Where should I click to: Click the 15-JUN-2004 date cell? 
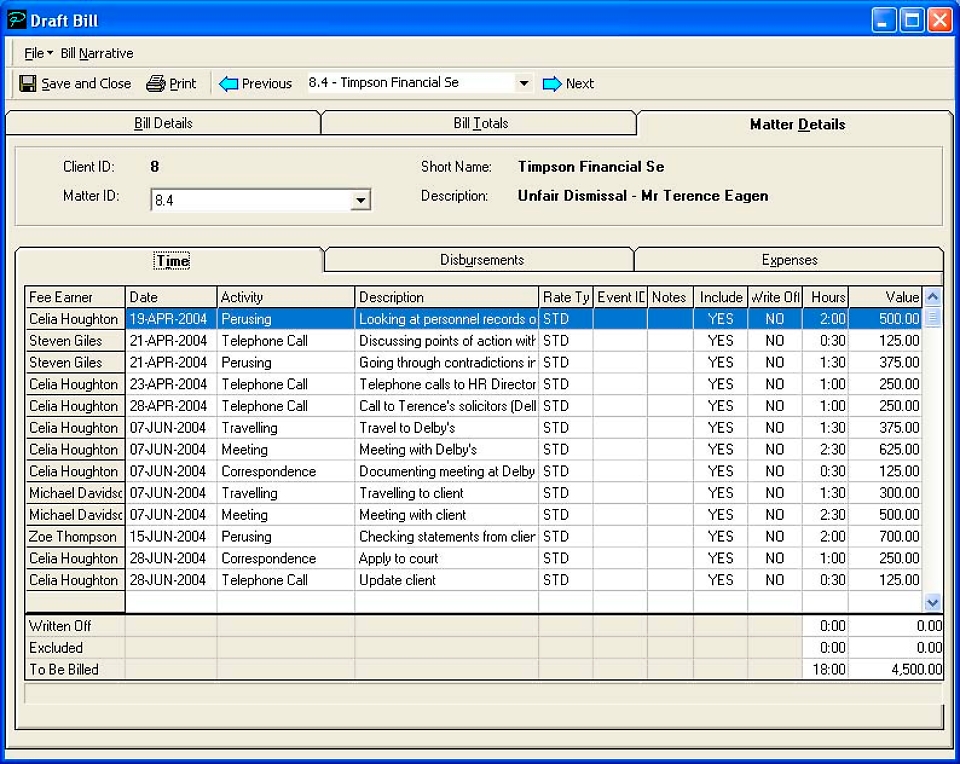coord(171,536)
